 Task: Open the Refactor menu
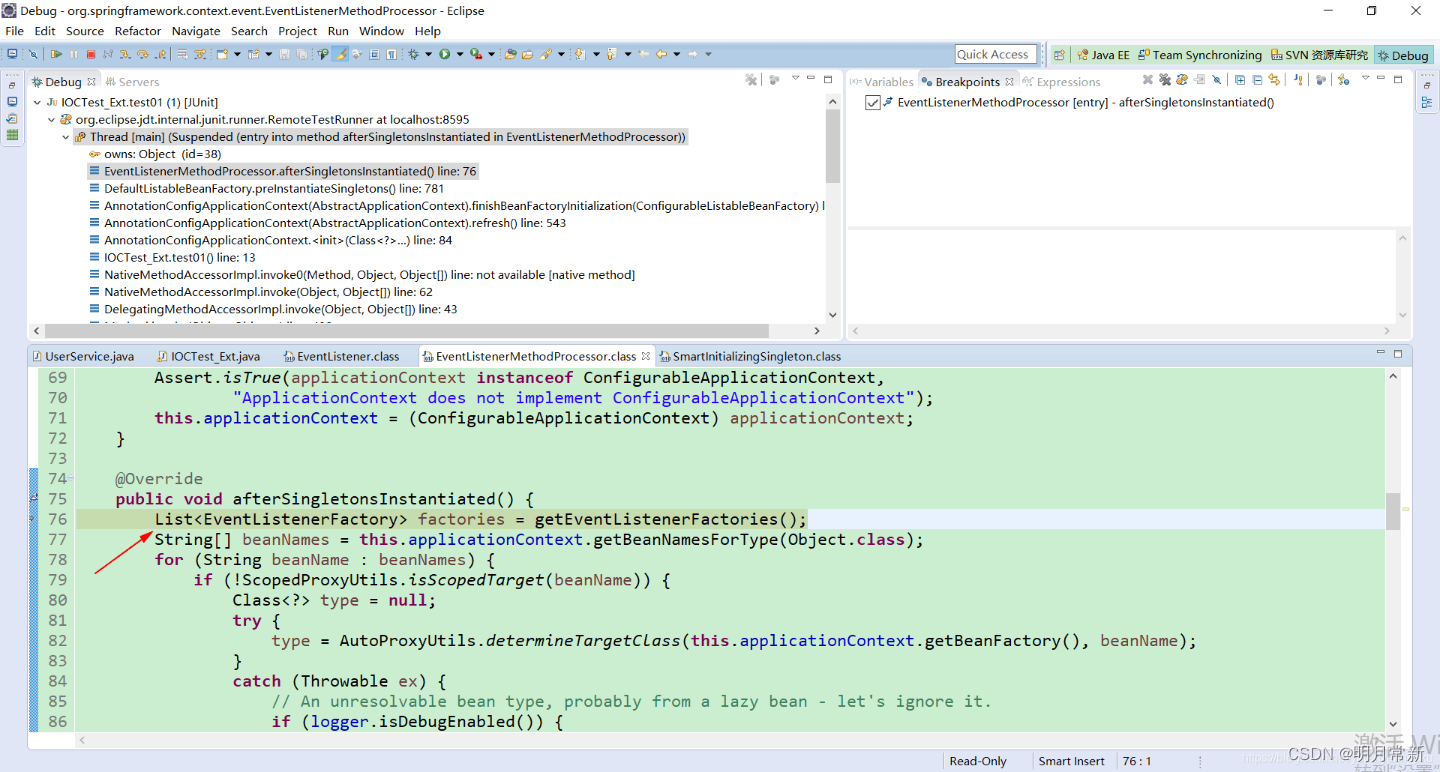point(138,31)
